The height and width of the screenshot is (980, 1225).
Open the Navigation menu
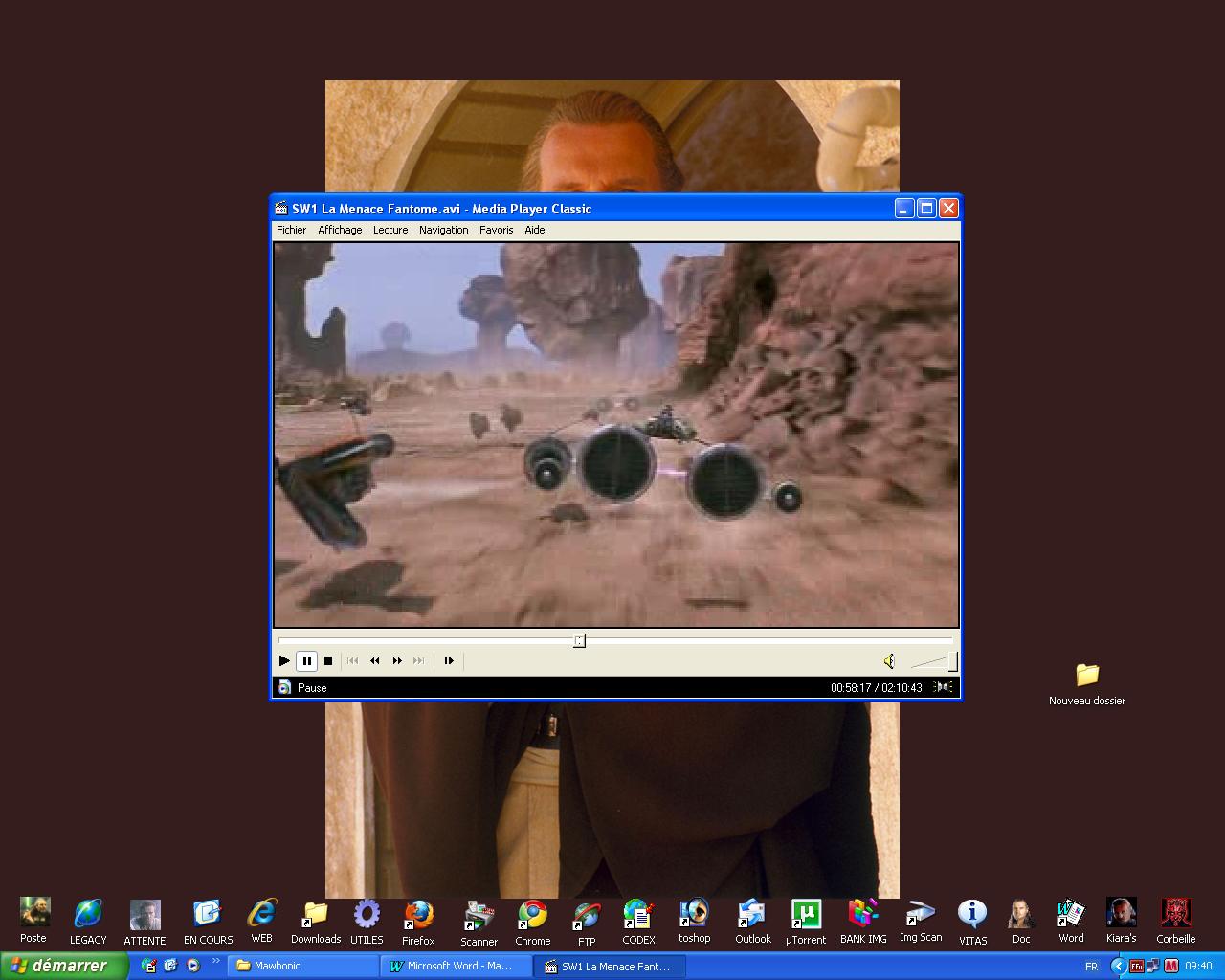[x=443, y=230]
